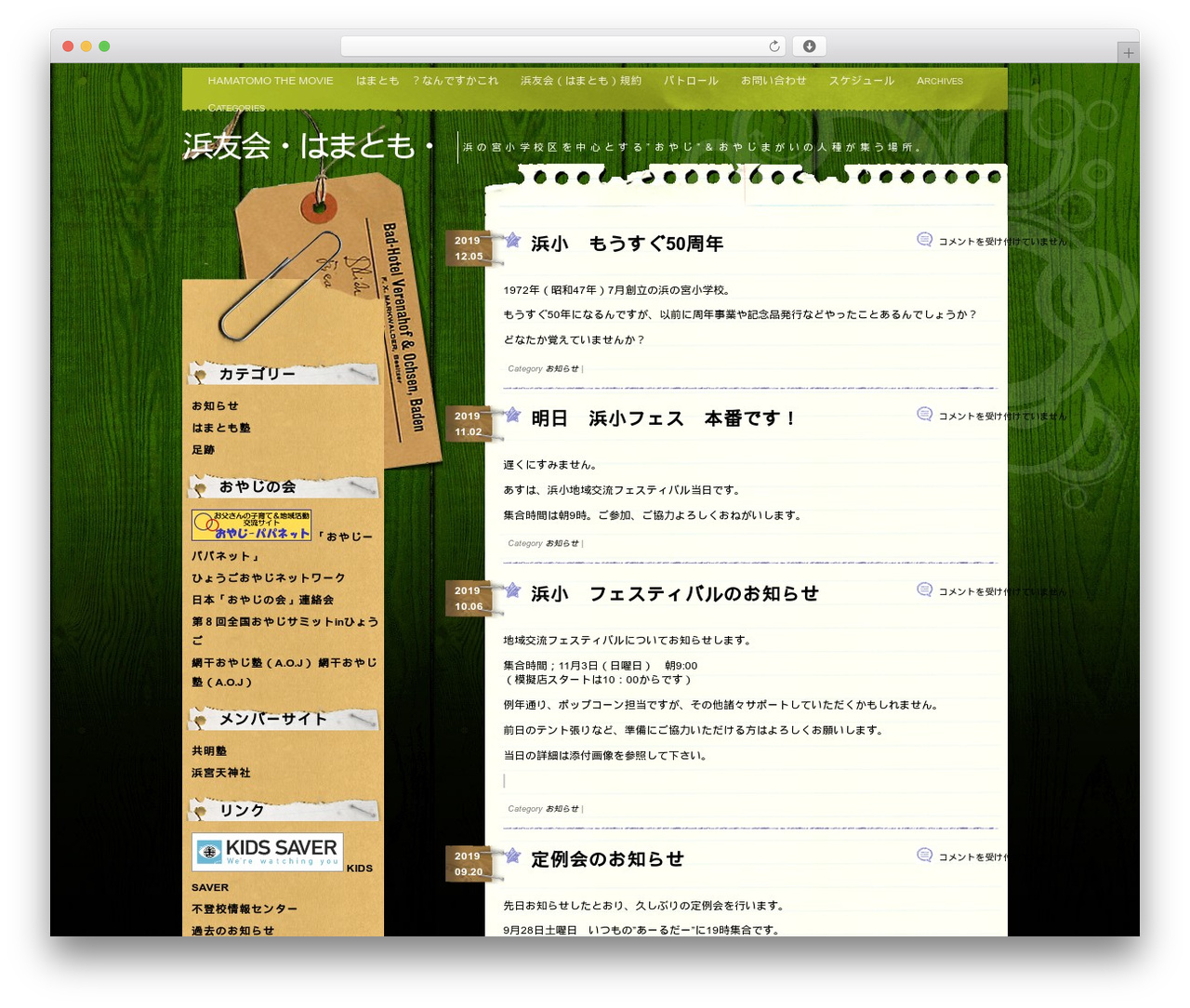Screen dimensions: 1190x1008
Task: Open the パトロール menu item
Action: [691, 81]
